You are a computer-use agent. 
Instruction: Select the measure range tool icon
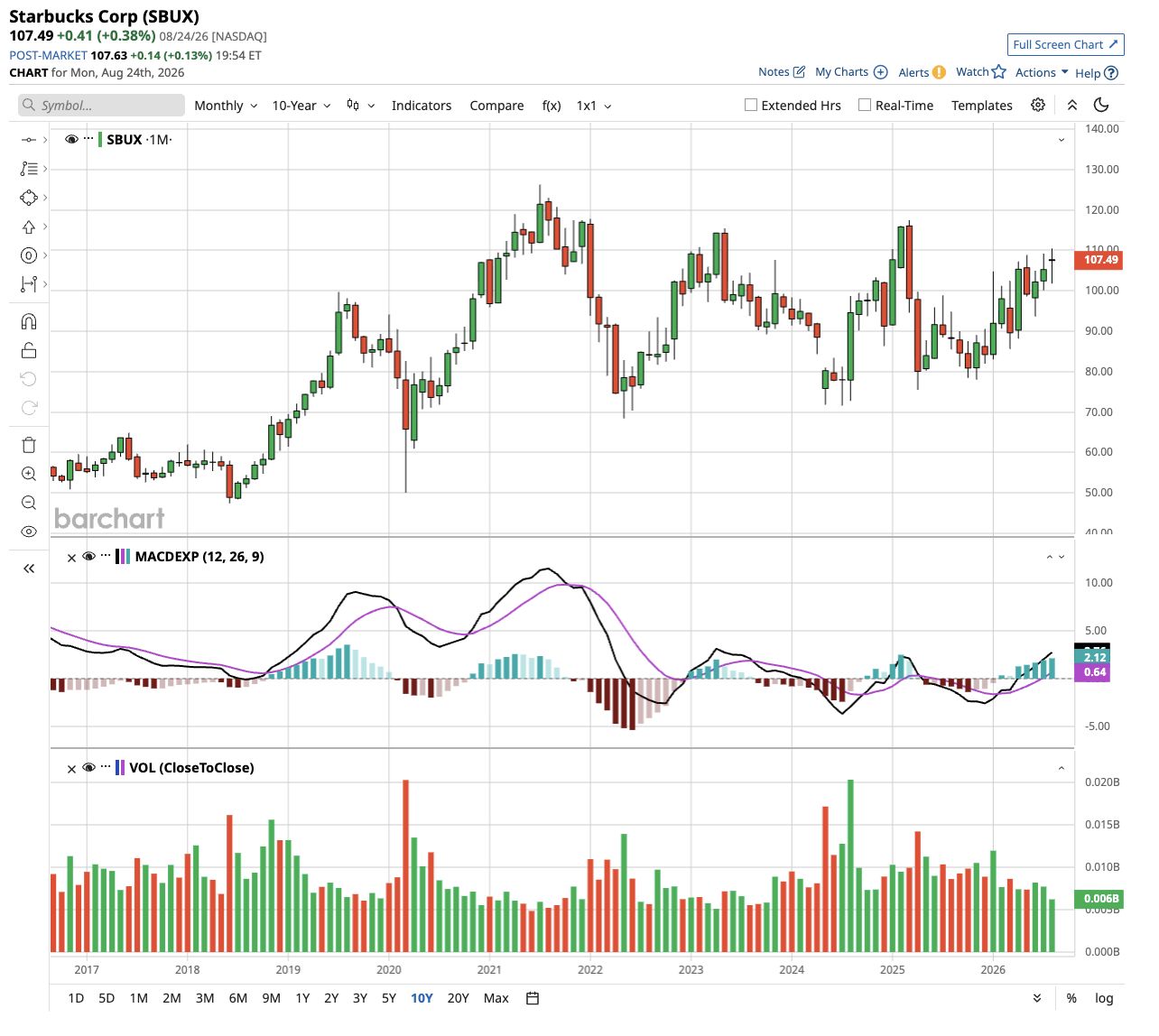pyautogui.click(x=29, y=284)
